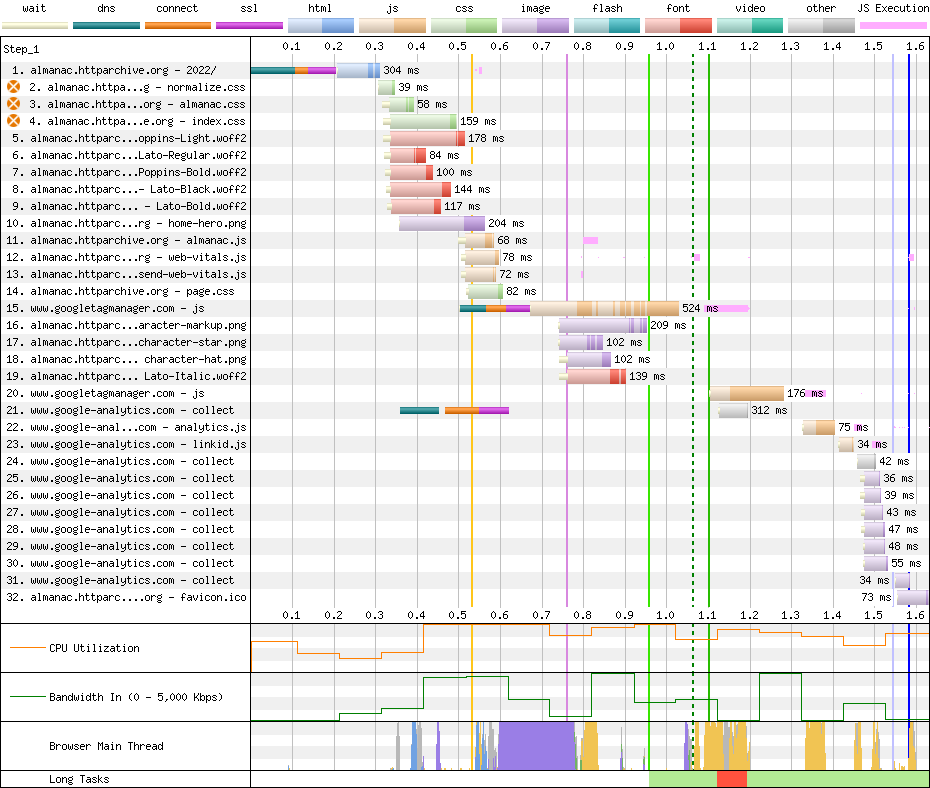930x788 pixels.
Task: Click the render-blocking icon beside almanac.css
Action: [14, 105]
